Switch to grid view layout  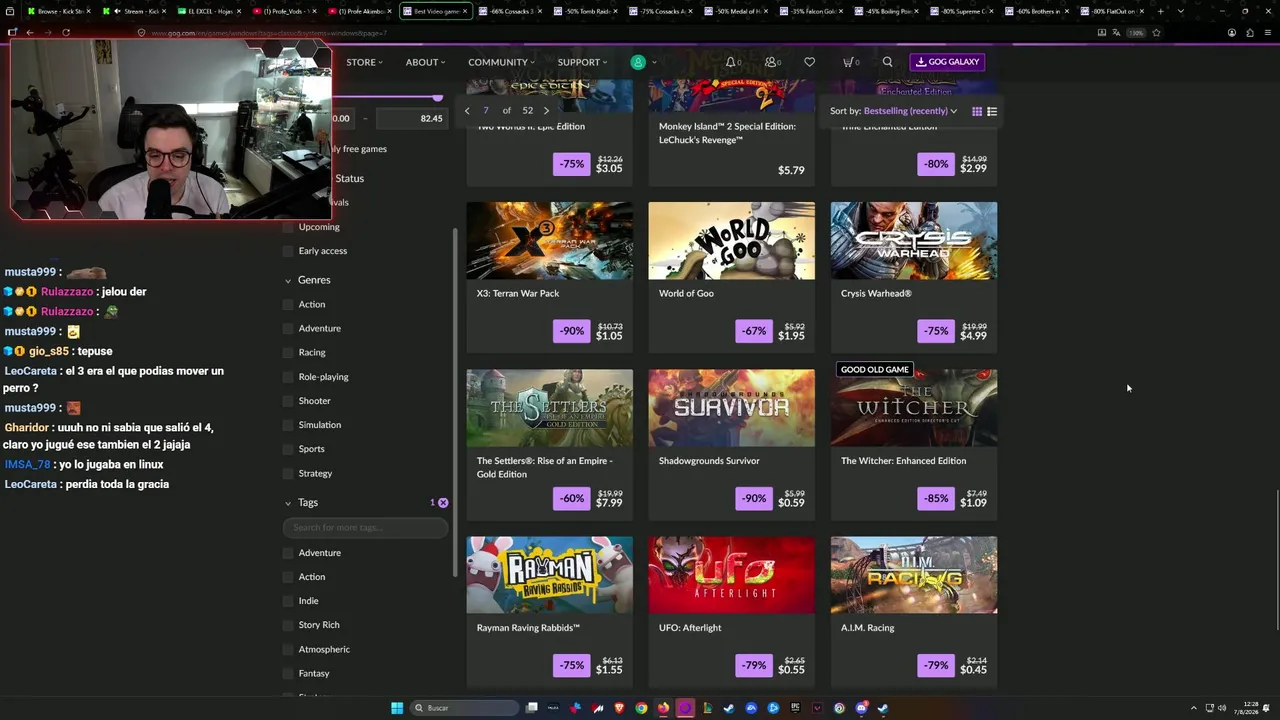coord(977,111)
